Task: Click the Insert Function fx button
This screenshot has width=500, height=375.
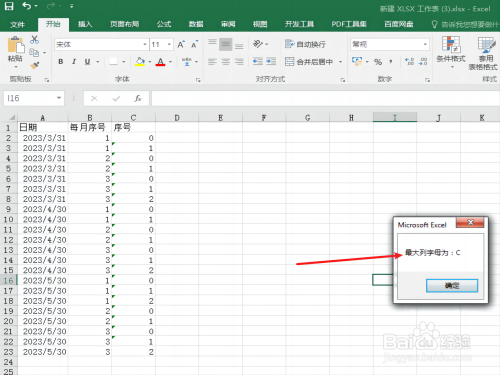Action: (138, 98)
